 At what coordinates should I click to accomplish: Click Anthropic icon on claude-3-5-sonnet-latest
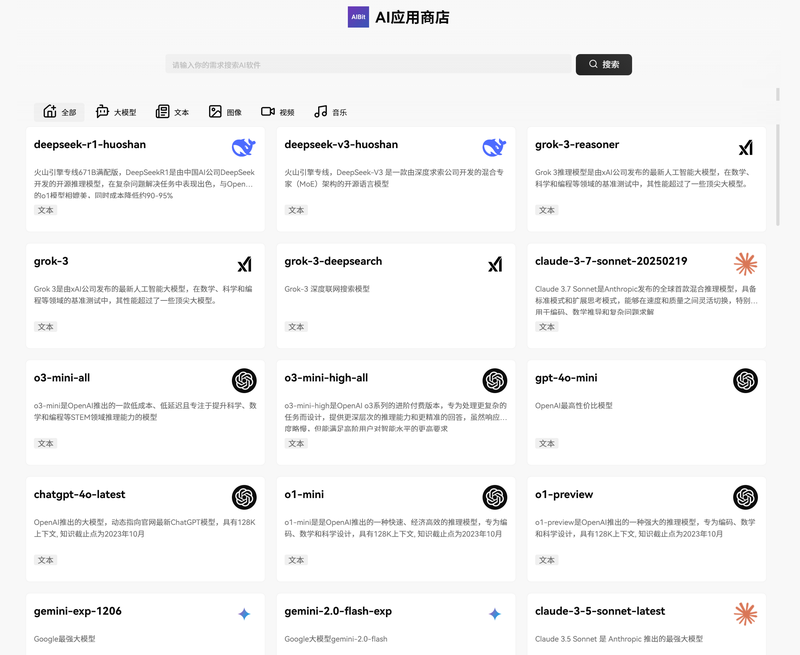[745, 614]
